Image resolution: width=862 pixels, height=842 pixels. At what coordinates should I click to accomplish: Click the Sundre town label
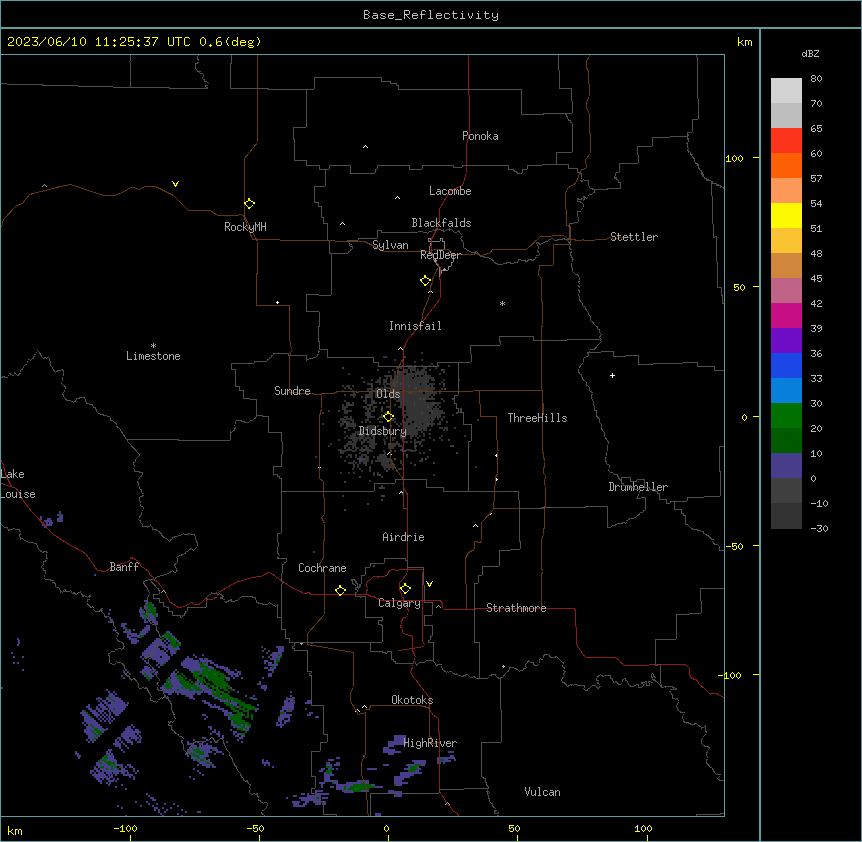[292, 391]
